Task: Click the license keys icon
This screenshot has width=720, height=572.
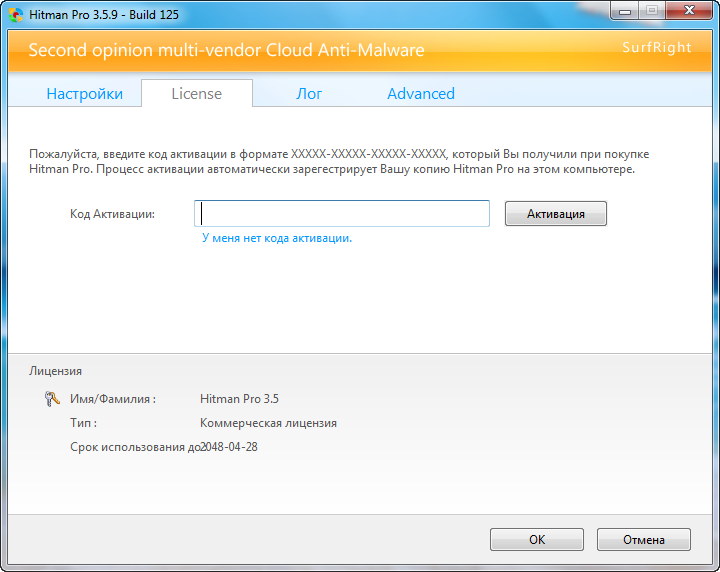Action: click(52, 398)
